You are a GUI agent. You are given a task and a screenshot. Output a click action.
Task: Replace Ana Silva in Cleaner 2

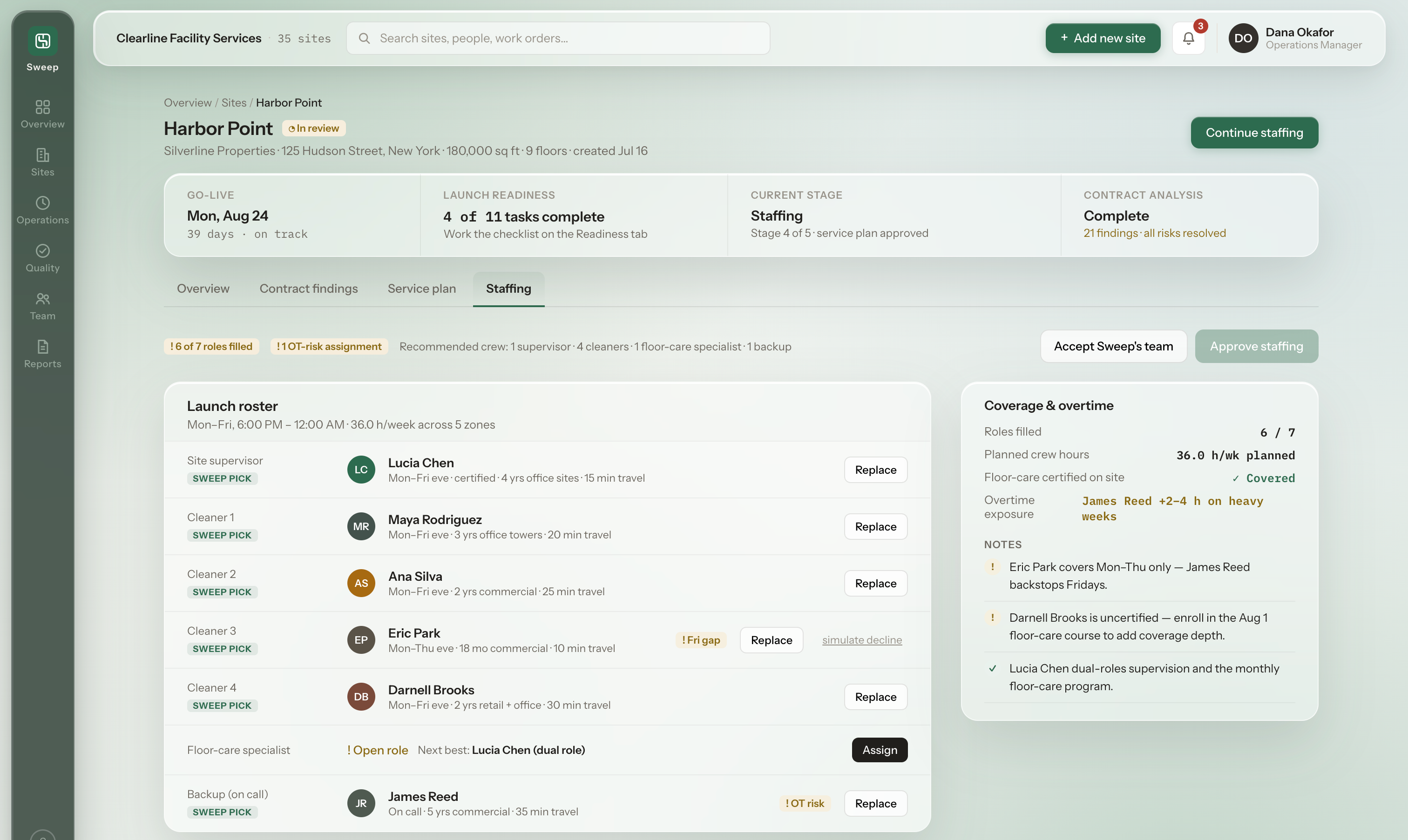875,583
